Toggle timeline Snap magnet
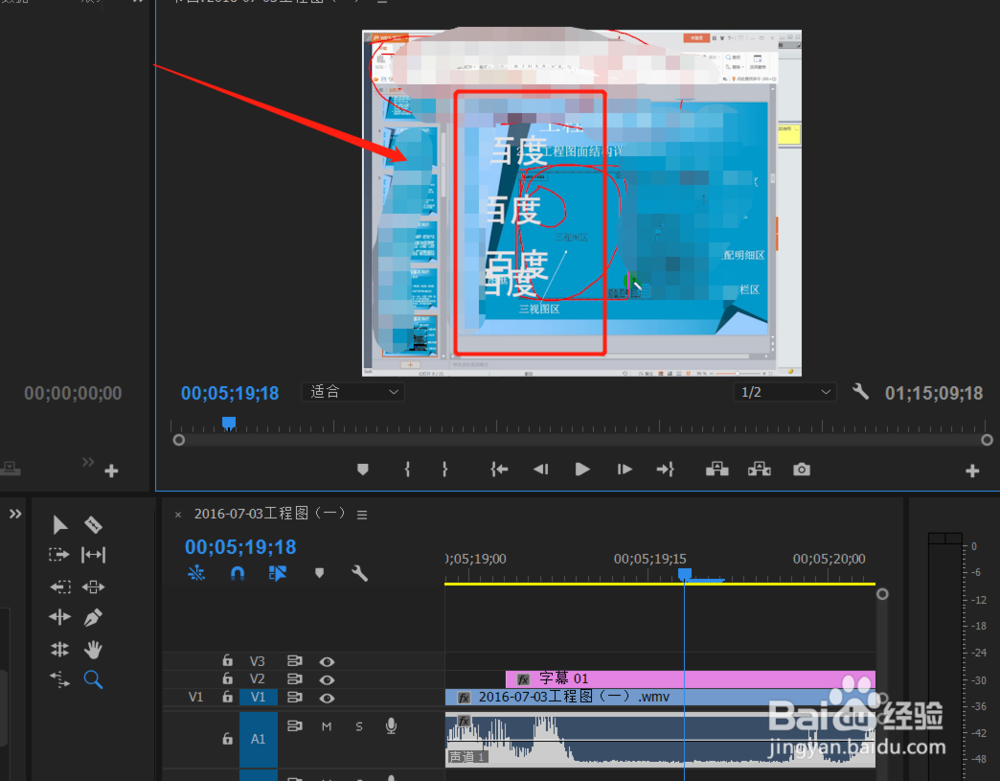Screen dimensions: 1000x781 [237, 574]
